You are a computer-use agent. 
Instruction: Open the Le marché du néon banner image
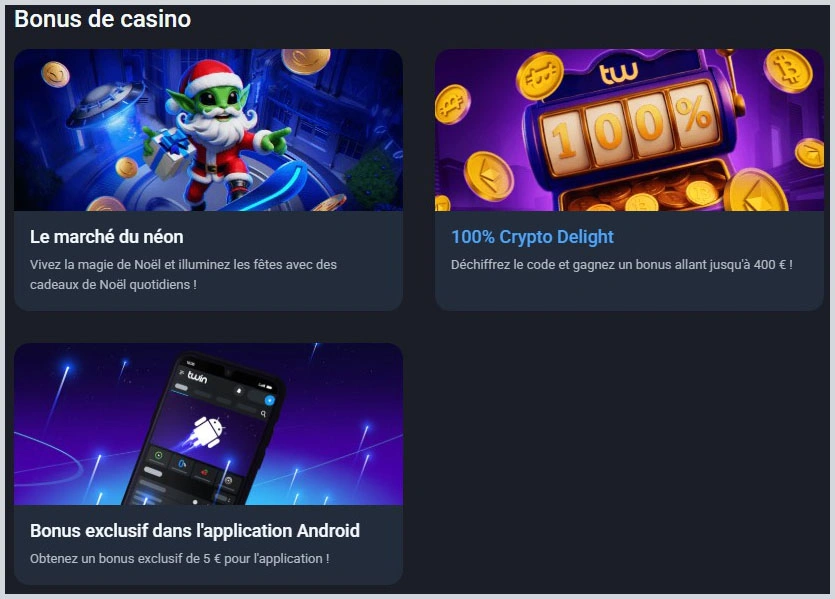click(x=208, y=130)
